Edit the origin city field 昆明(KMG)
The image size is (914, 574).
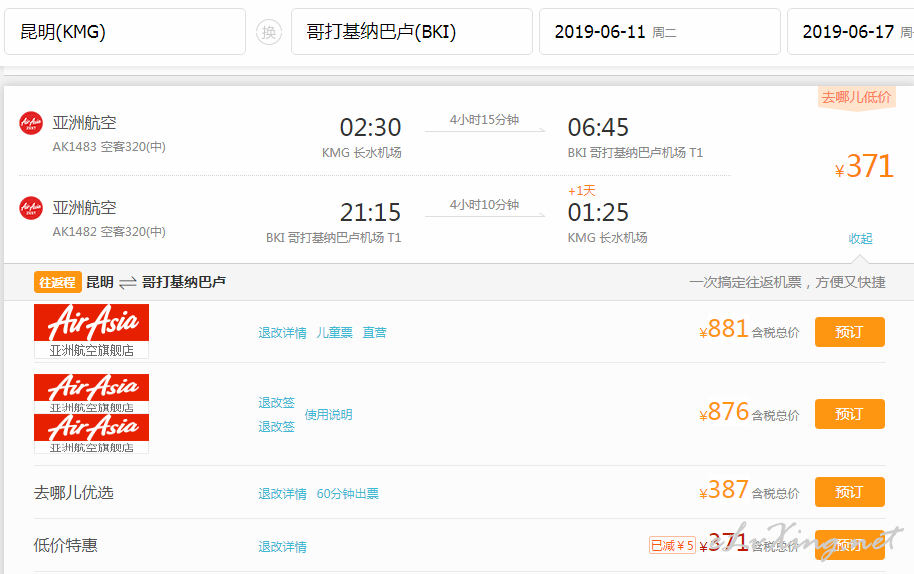click(x=125, y=32)
